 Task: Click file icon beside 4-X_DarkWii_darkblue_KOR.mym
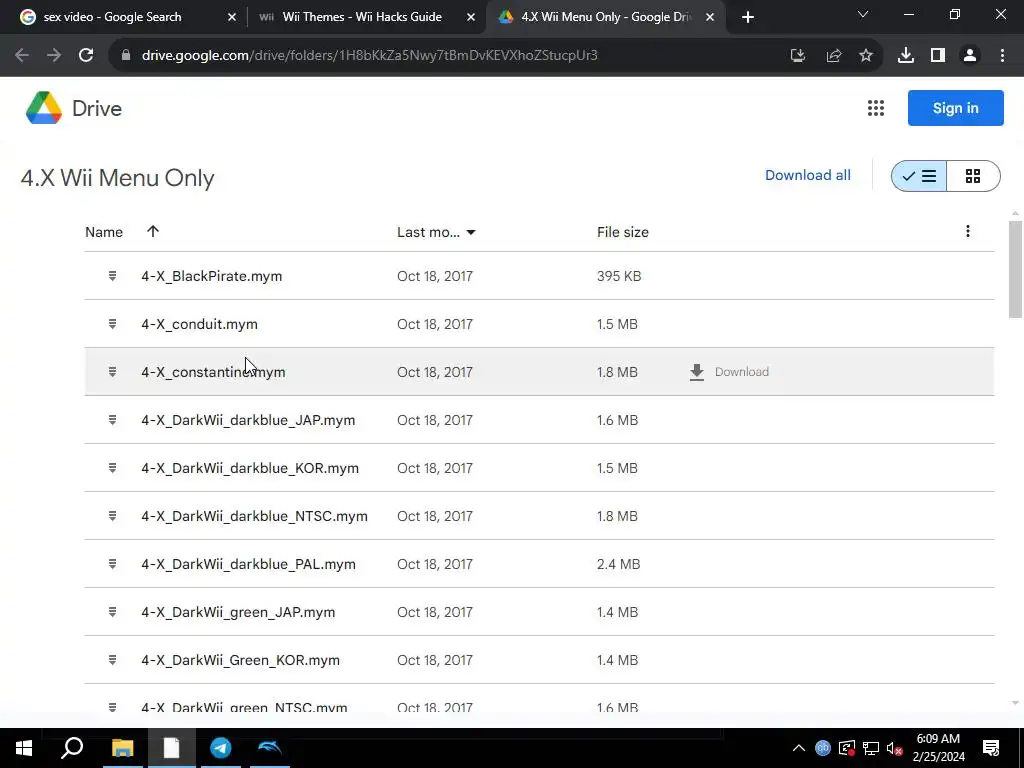coord(112,468)
